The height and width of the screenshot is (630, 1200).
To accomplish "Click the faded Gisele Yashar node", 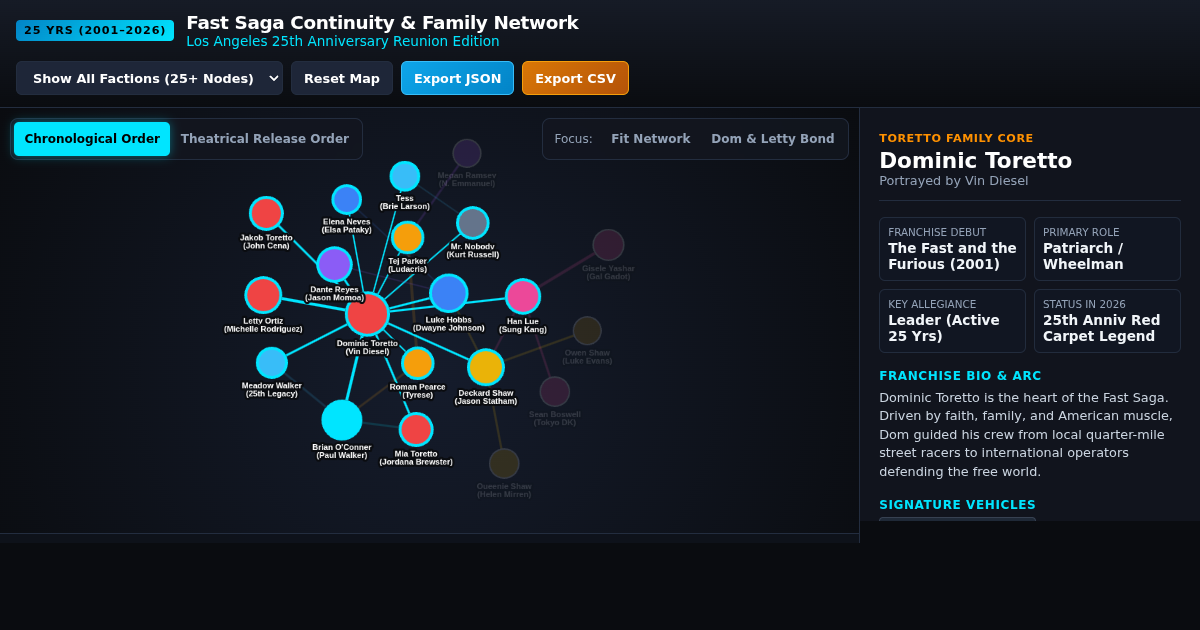I will [x=608, y=245].
